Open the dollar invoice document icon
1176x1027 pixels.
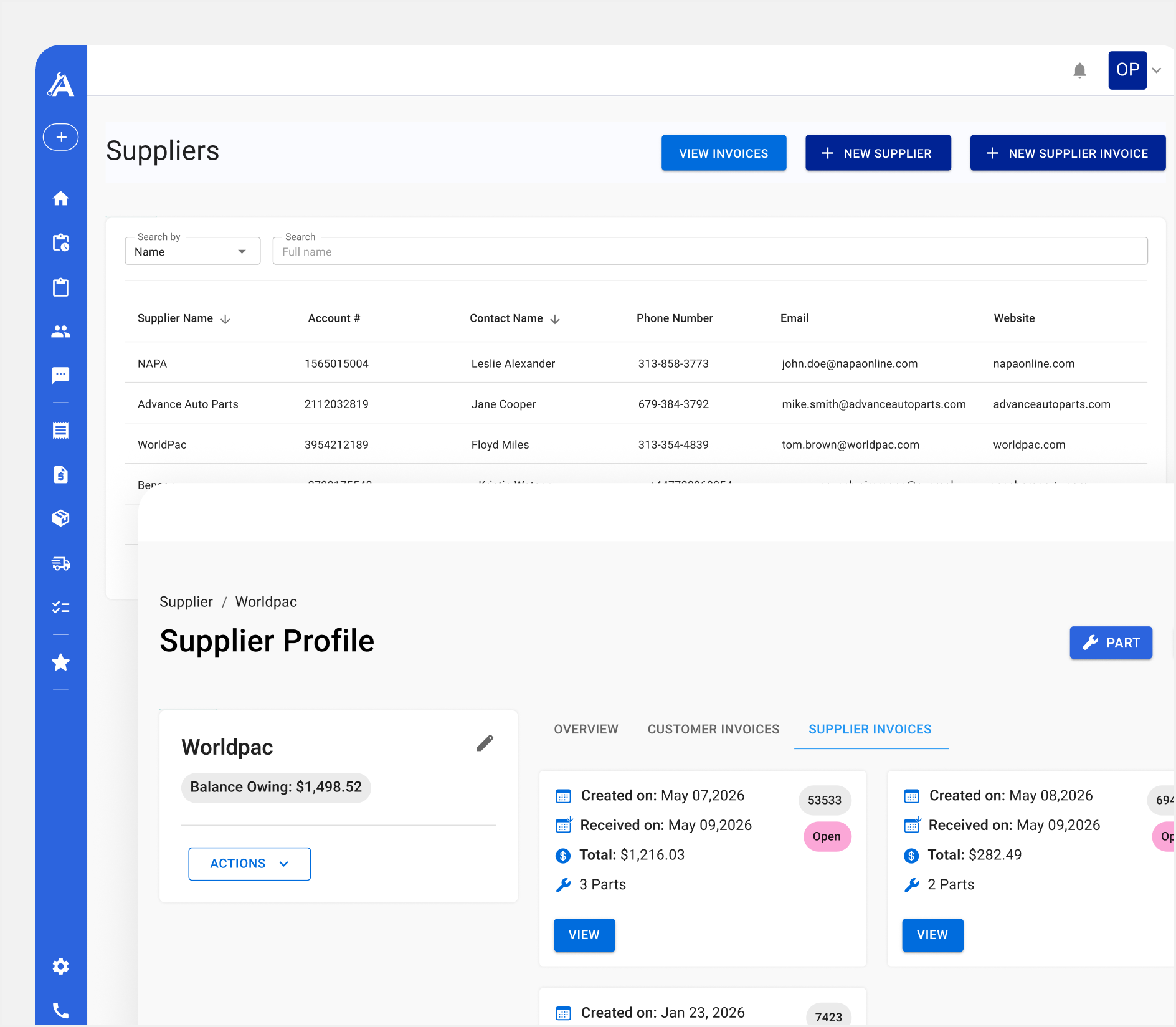(x=60, y=475)
